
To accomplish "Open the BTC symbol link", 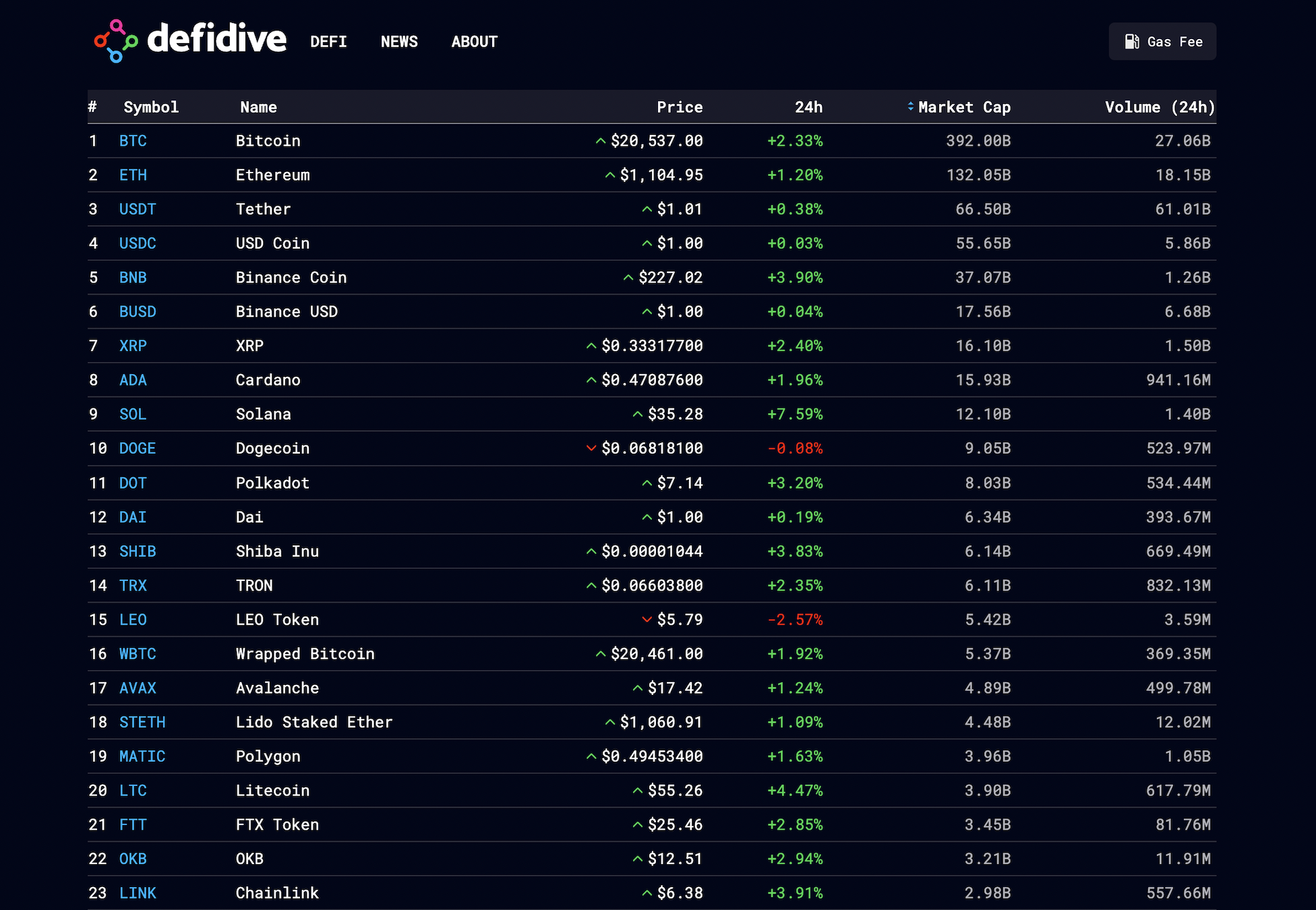I will pos(133,141).
